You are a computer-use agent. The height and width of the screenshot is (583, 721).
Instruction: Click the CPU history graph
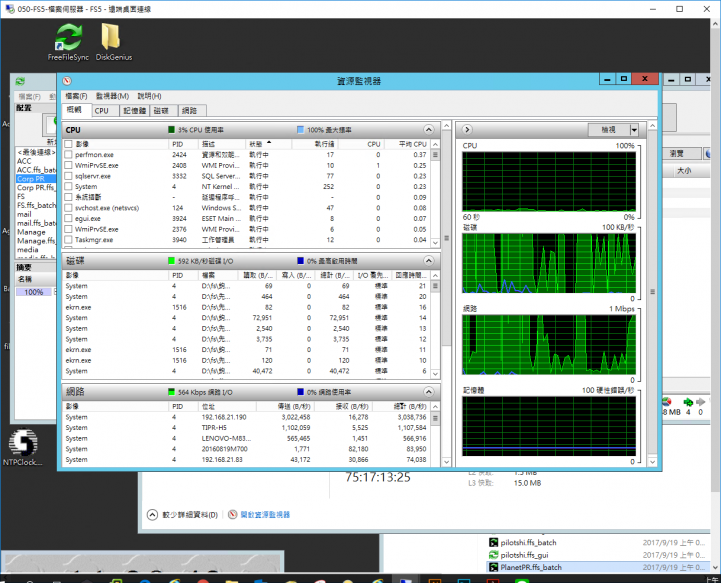(549, 182)
